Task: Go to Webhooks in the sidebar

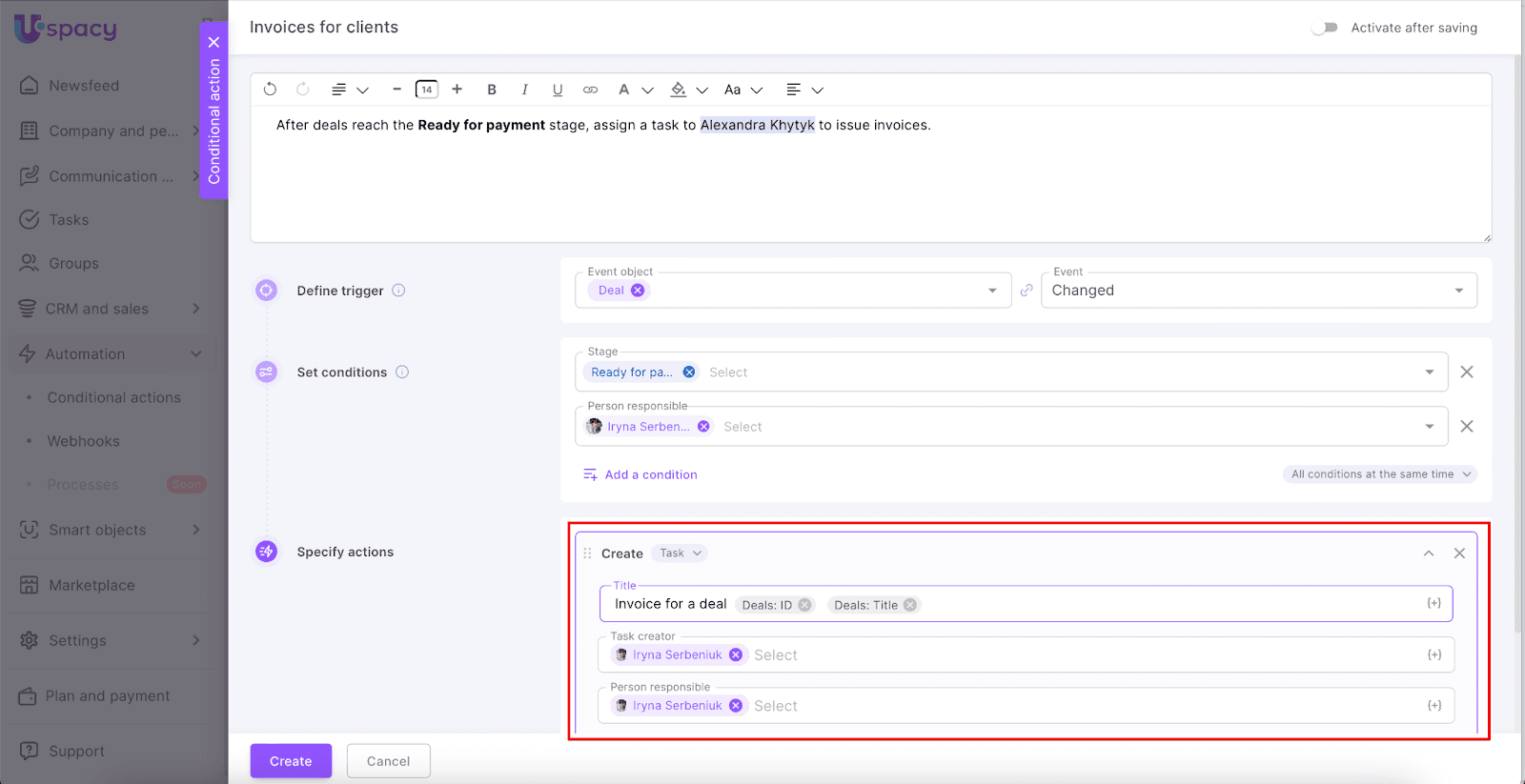Action: coord(83,441)
